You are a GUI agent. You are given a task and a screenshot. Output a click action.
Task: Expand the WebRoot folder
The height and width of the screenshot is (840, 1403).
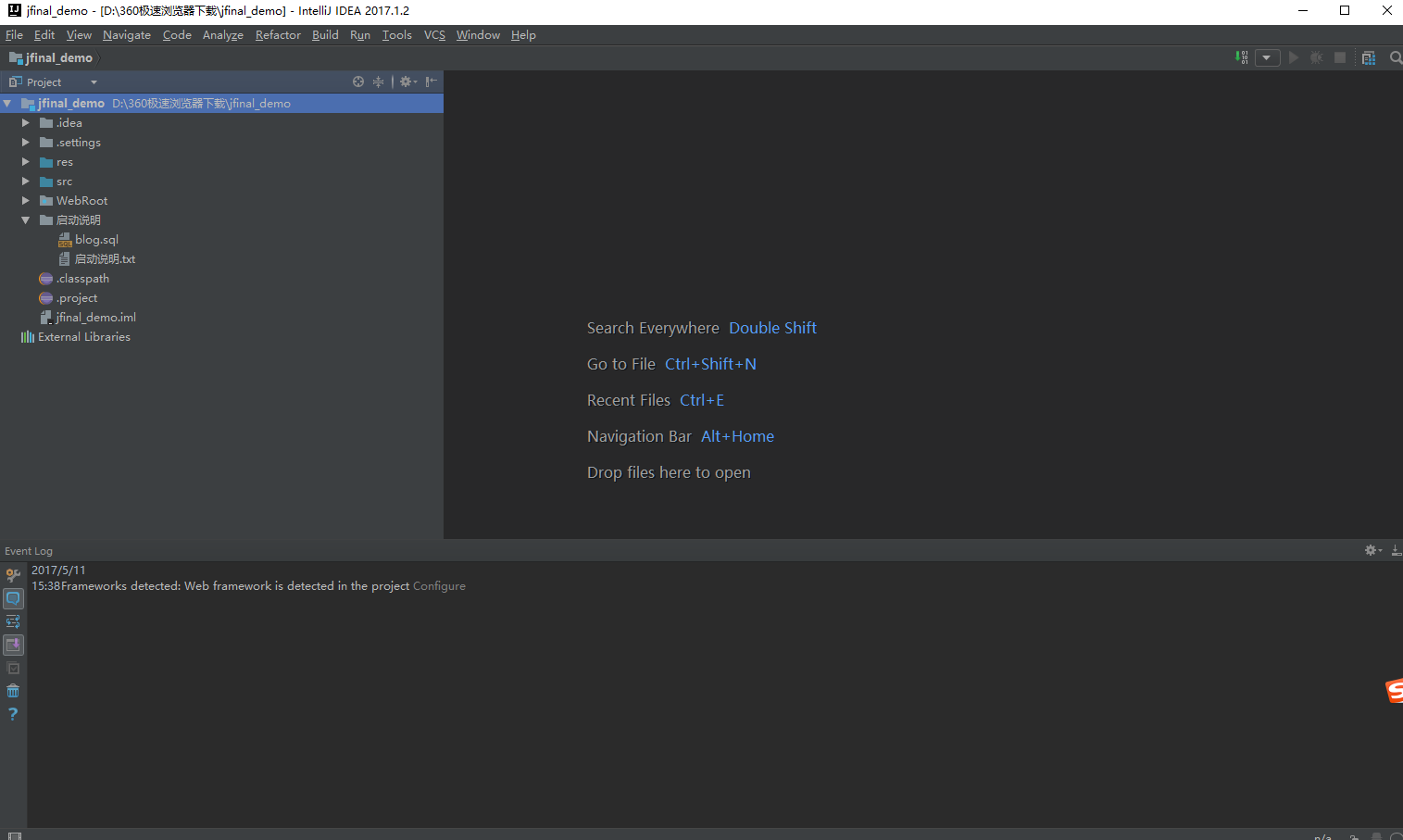(x=26, y=201)
